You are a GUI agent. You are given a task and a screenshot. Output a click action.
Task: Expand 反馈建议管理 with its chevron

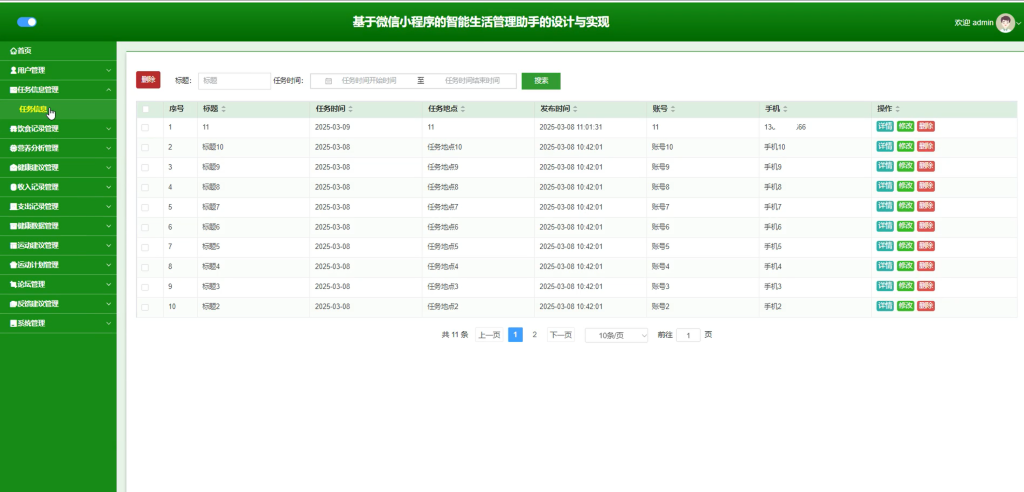click(108, 304)
